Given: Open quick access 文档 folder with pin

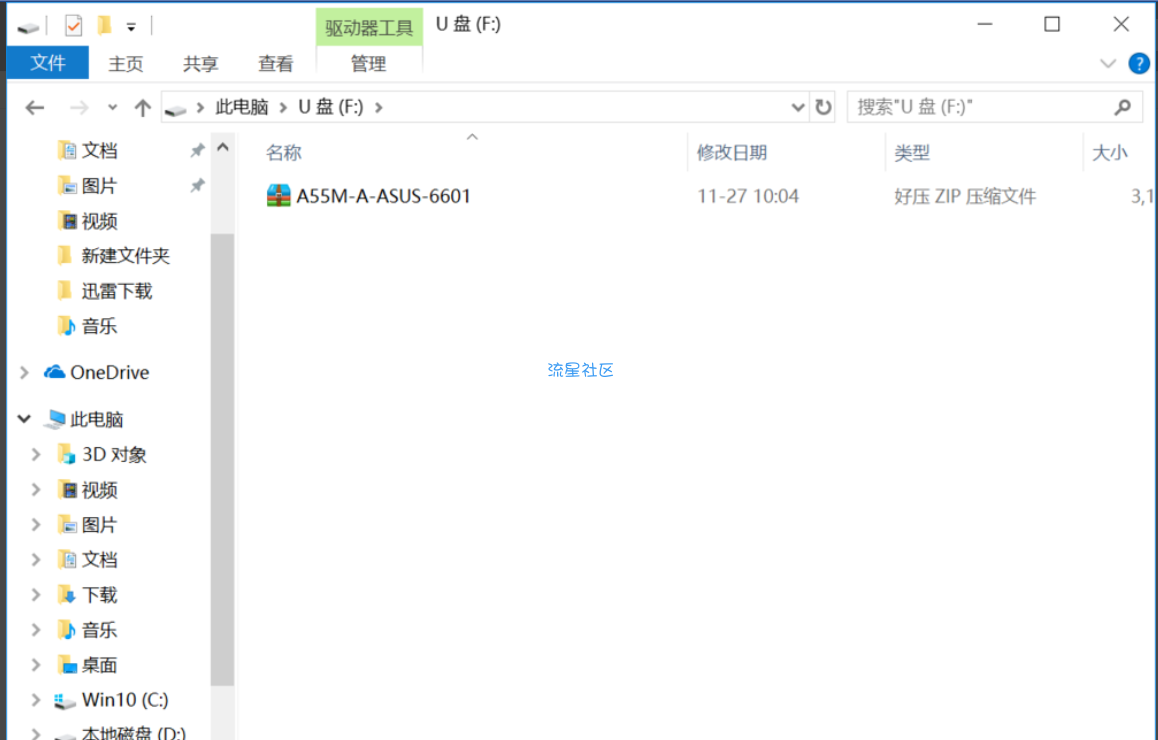Looking at the screenshot, I should tap(99, 151).
